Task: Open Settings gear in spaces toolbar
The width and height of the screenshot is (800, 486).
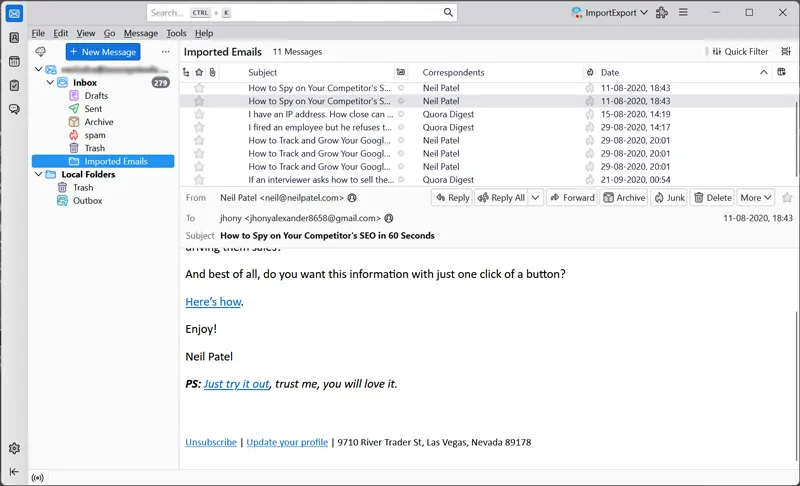Action: click(14, 448)
